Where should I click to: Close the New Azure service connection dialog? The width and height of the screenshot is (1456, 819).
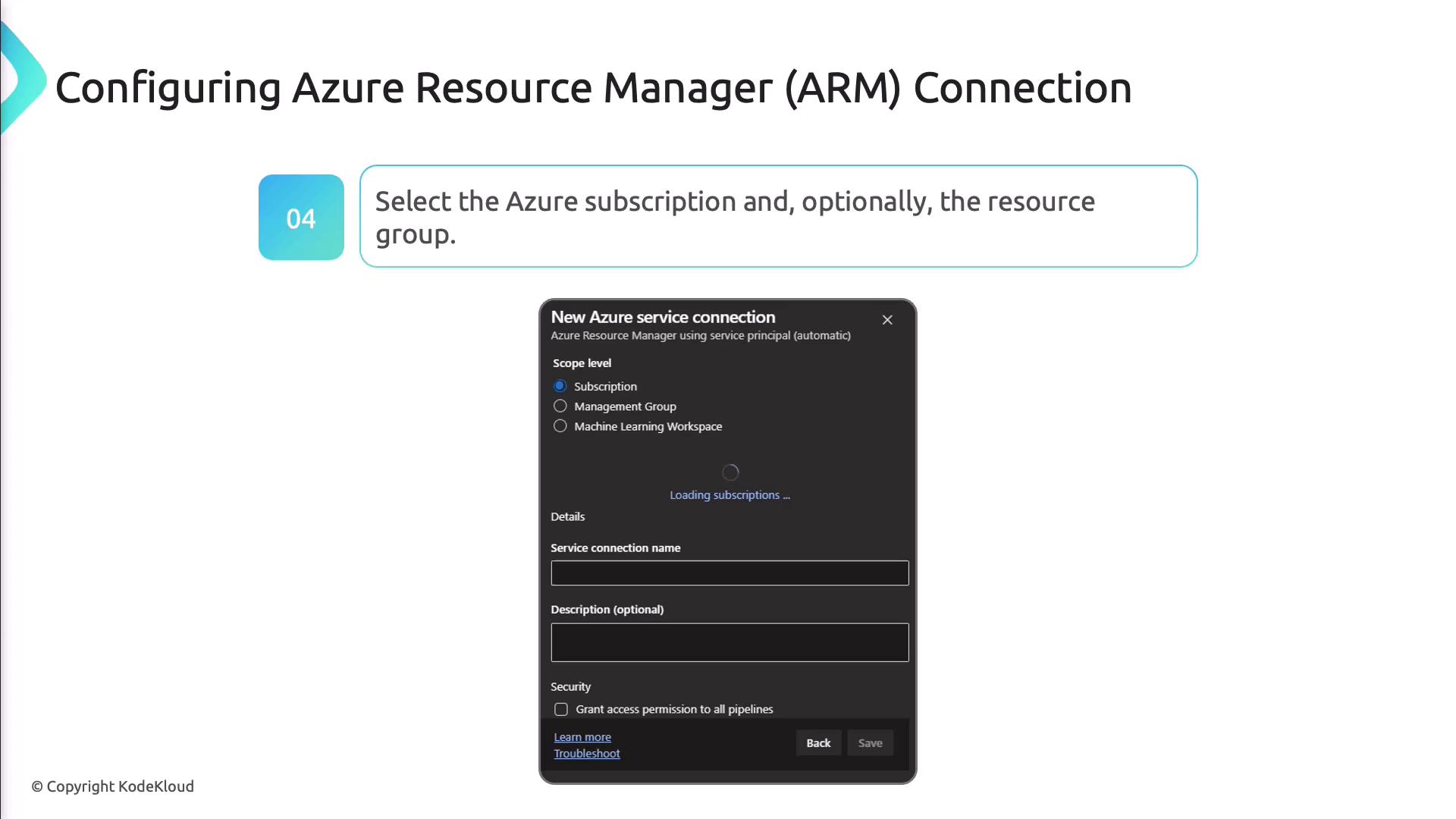click(887, 320)
